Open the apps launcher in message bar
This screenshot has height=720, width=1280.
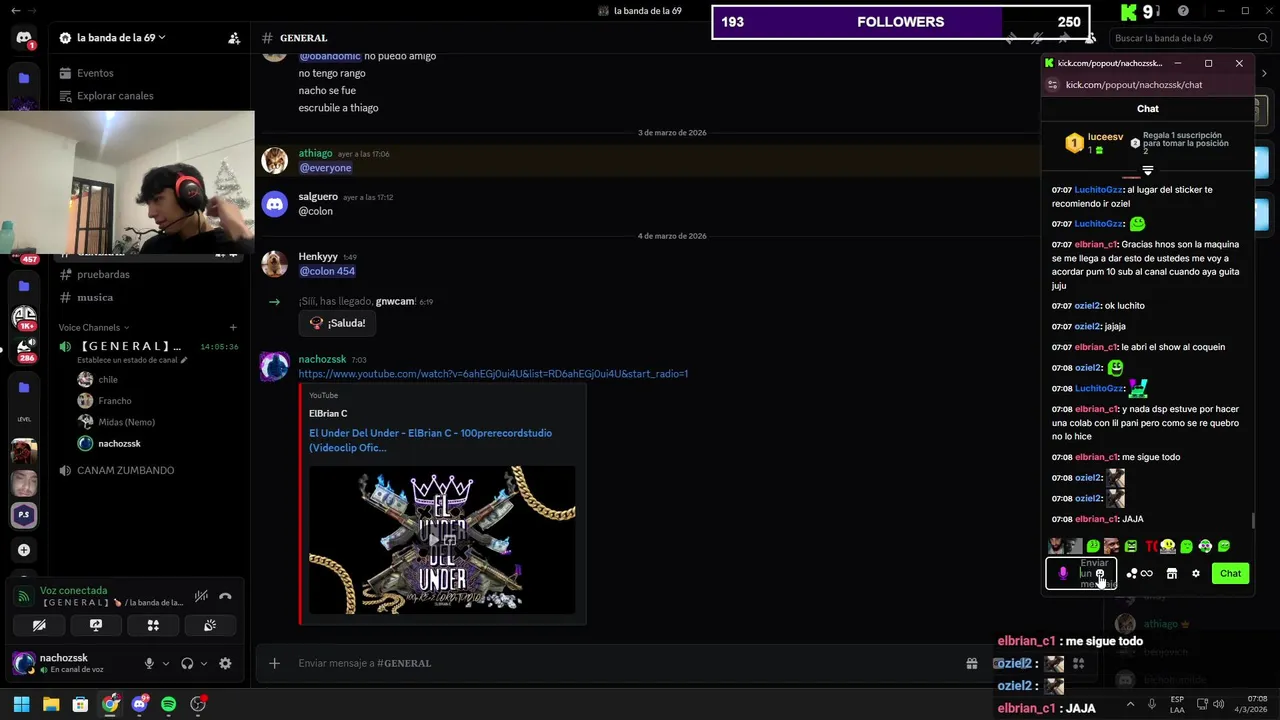(1078, 663)
